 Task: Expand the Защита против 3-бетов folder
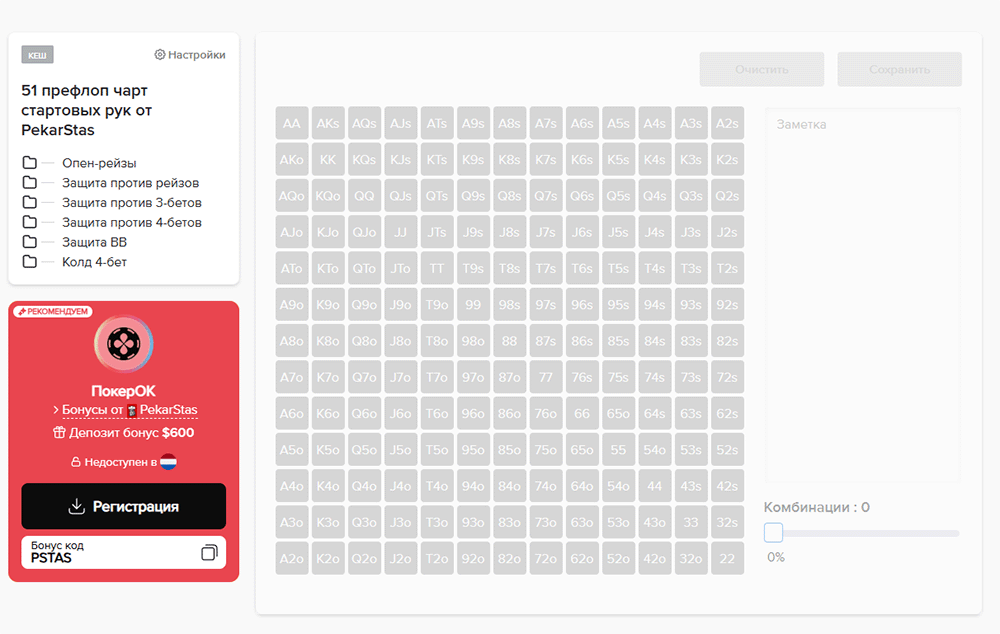click(x=131, y=202)
